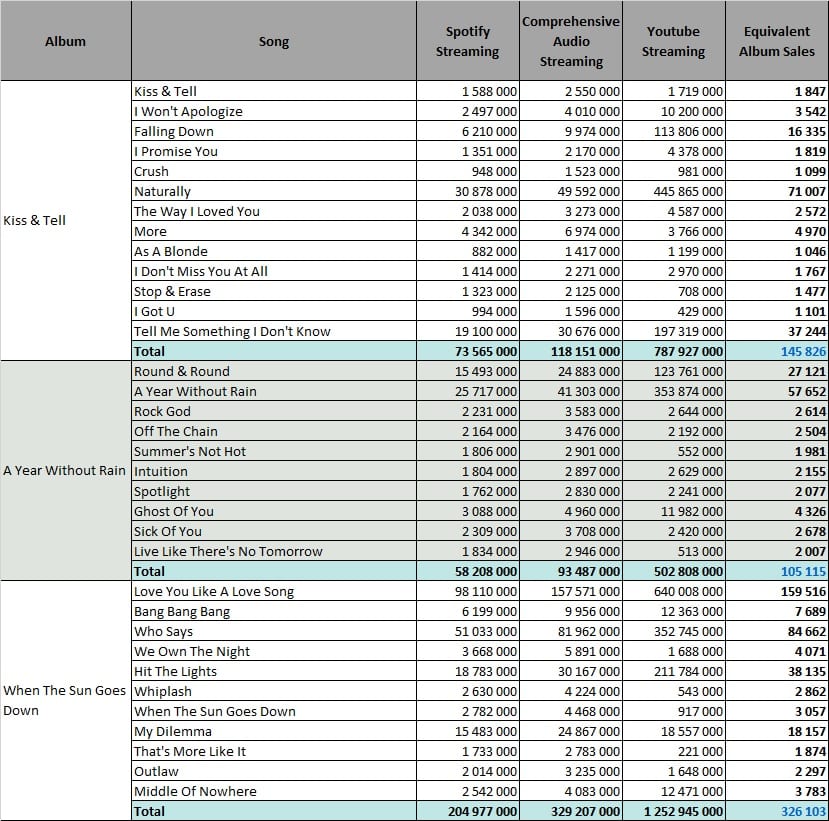Image resolution: width=829 pixels, height=821 pixels.
Task: Click Tell Me Something I Don't Know
Action: click(x=274, y=331)
